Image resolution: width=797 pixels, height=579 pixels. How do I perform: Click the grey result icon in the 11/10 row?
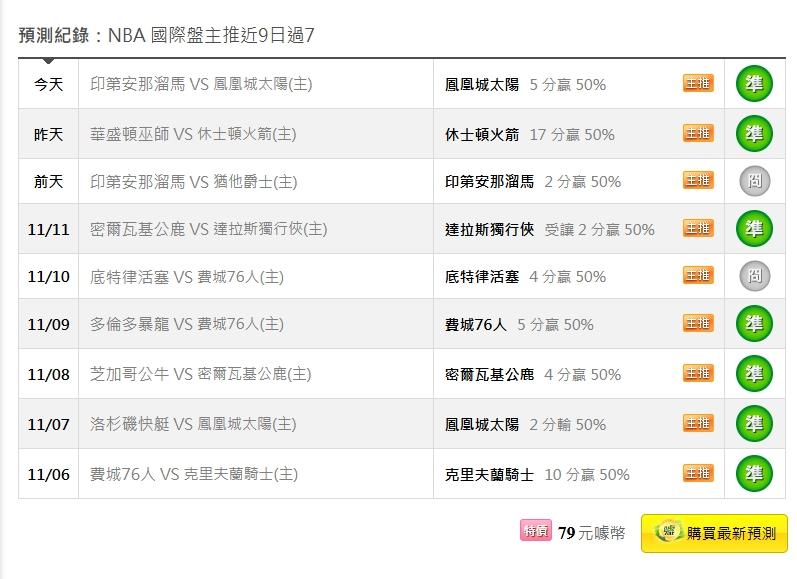(x=754, y=276)
